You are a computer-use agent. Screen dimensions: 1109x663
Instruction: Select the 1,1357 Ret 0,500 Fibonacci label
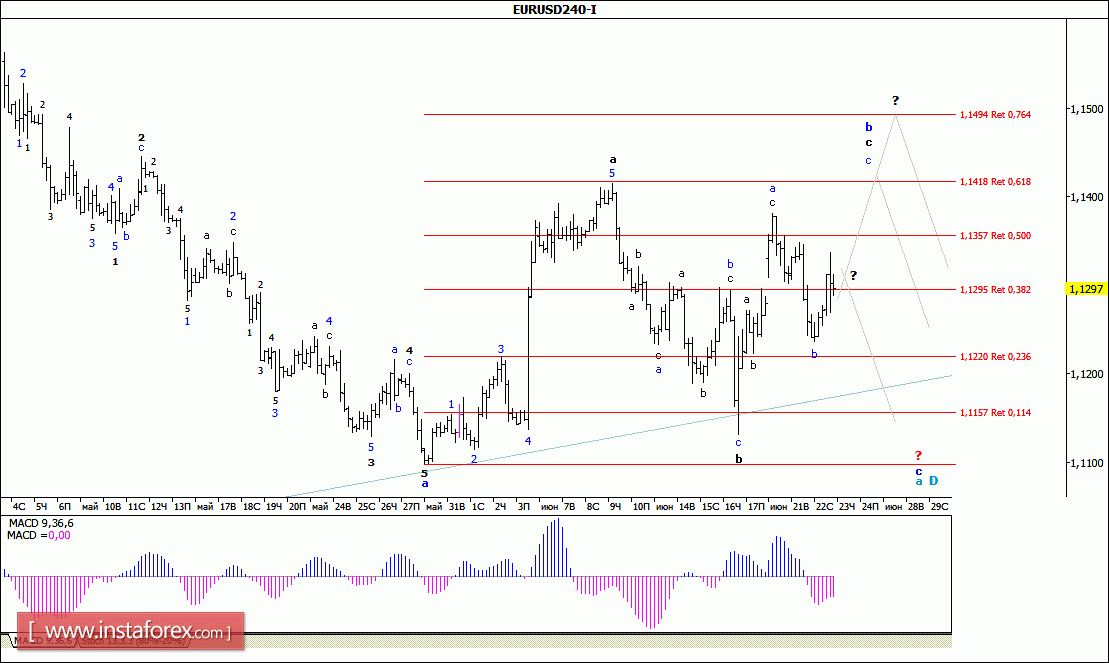coord(995,236)
